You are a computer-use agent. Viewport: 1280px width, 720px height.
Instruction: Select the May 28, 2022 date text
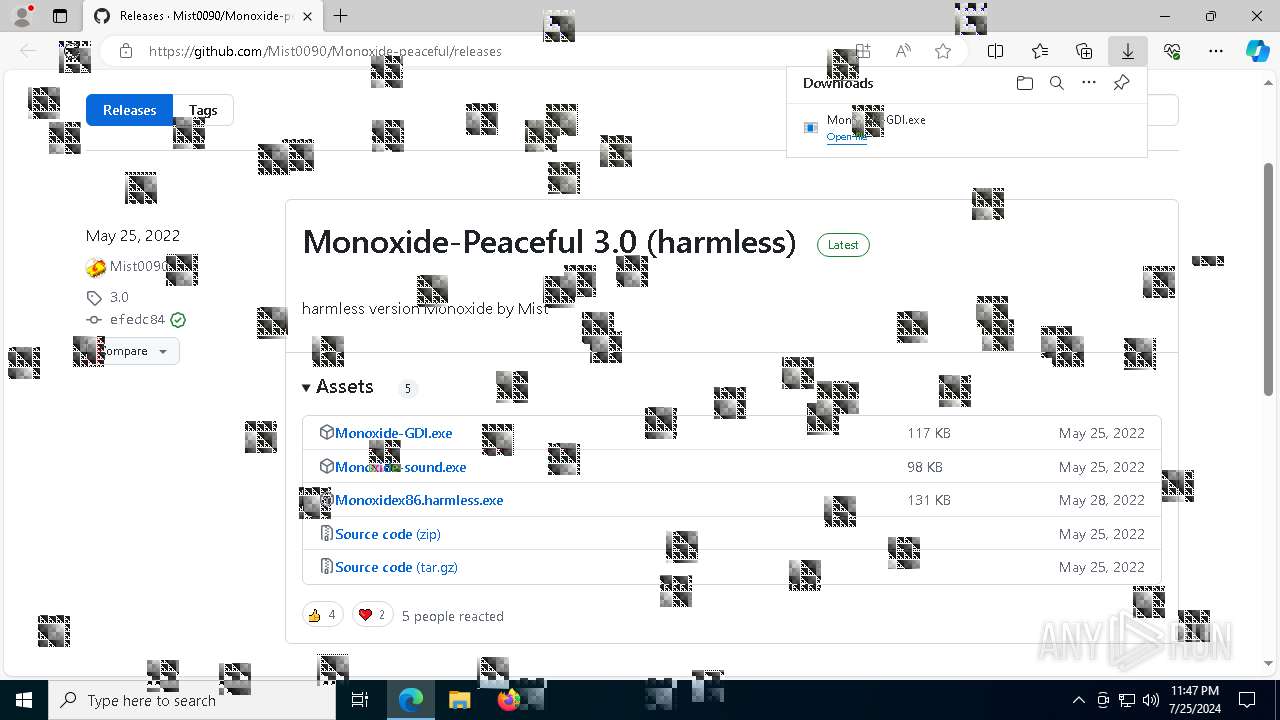[1102, 500]
